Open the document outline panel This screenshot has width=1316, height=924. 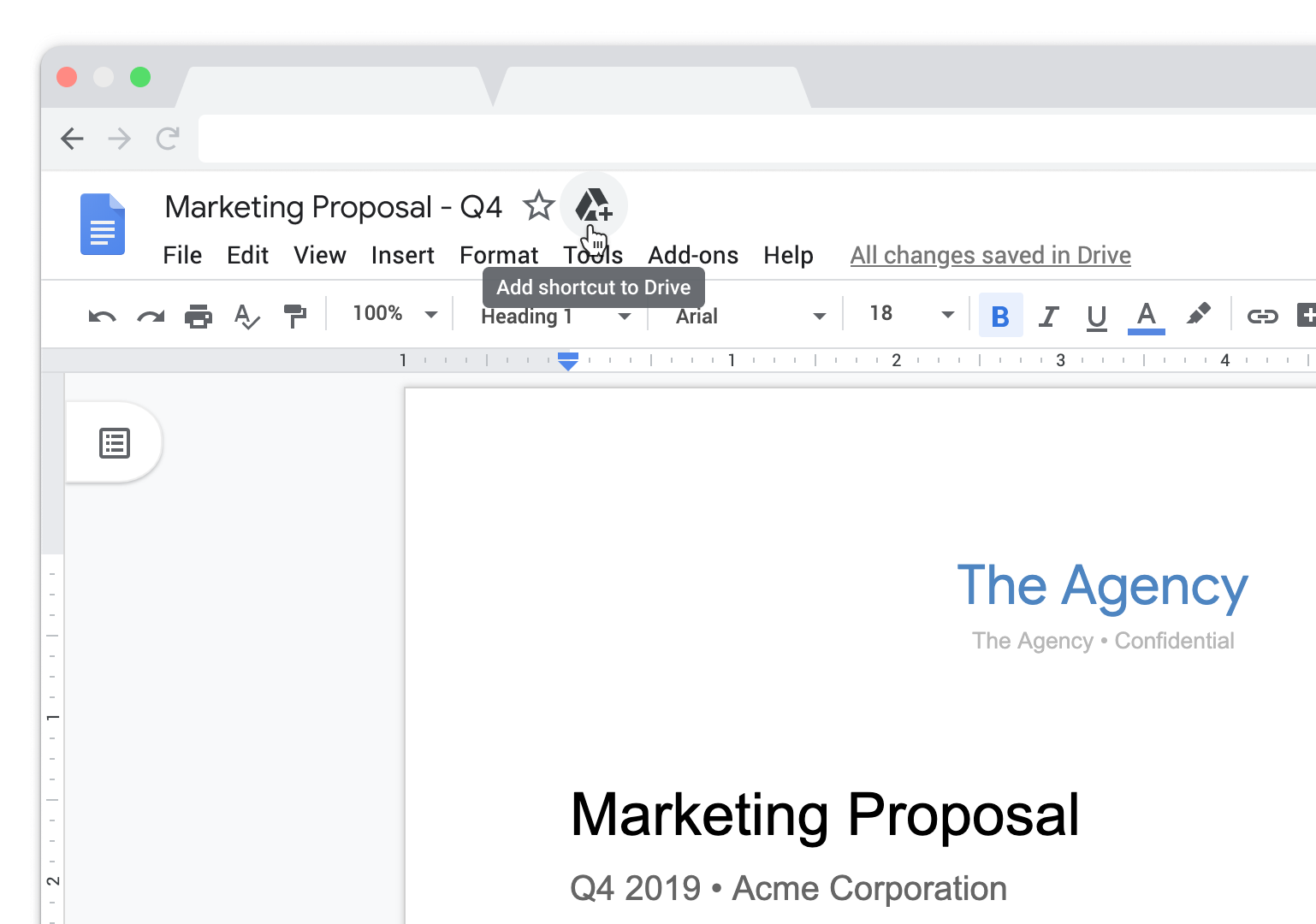click(x=115, y=442)
